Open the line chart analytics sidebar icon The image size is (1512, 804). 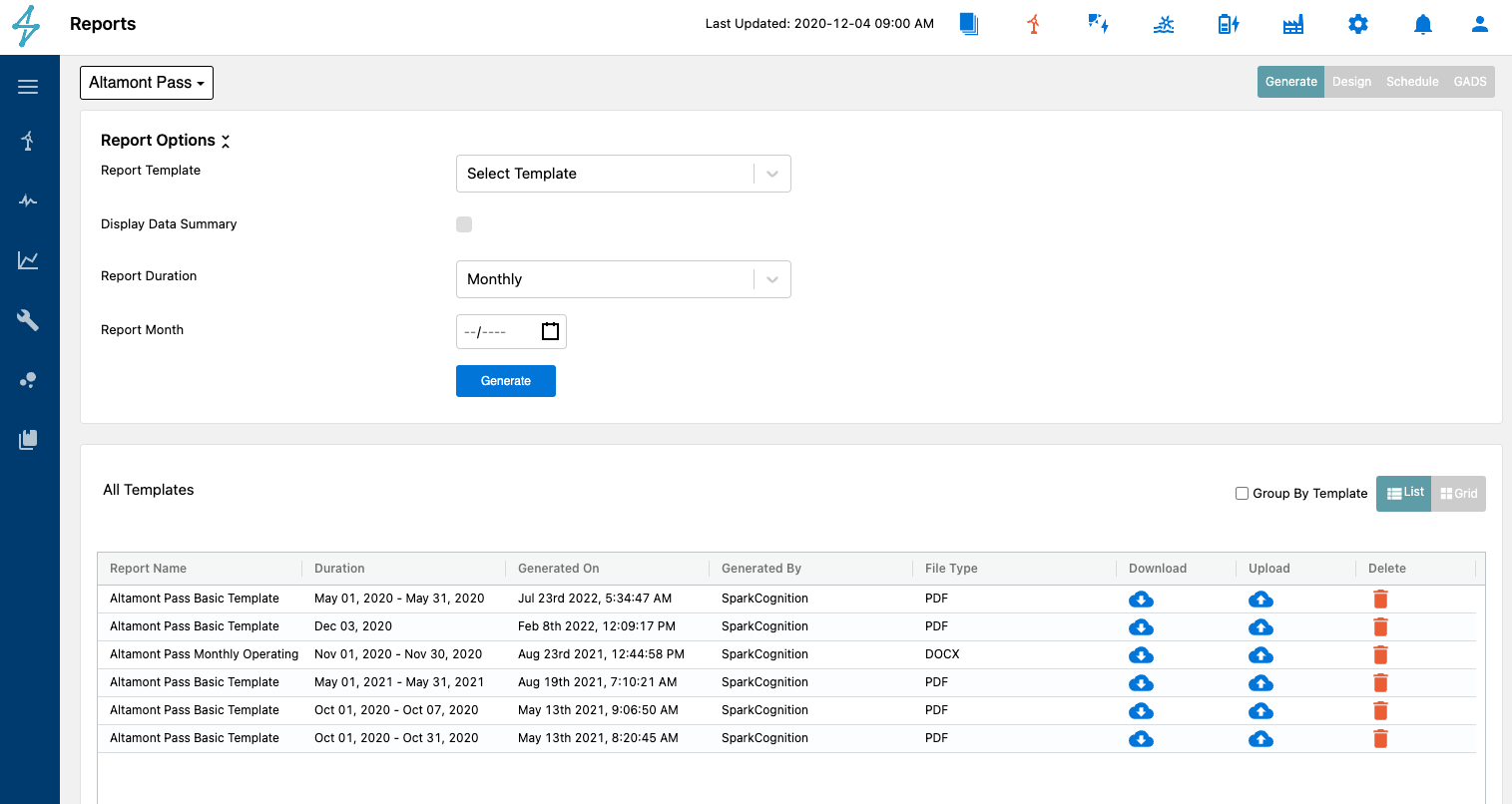point(28,260)
